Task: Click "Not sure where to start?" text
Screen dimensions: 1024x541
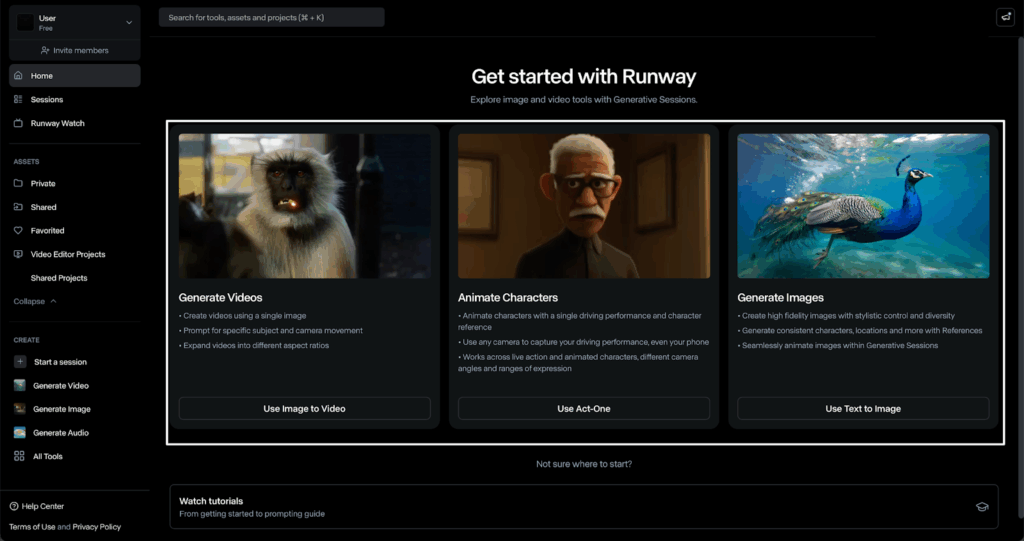Action: coord(584,464)
